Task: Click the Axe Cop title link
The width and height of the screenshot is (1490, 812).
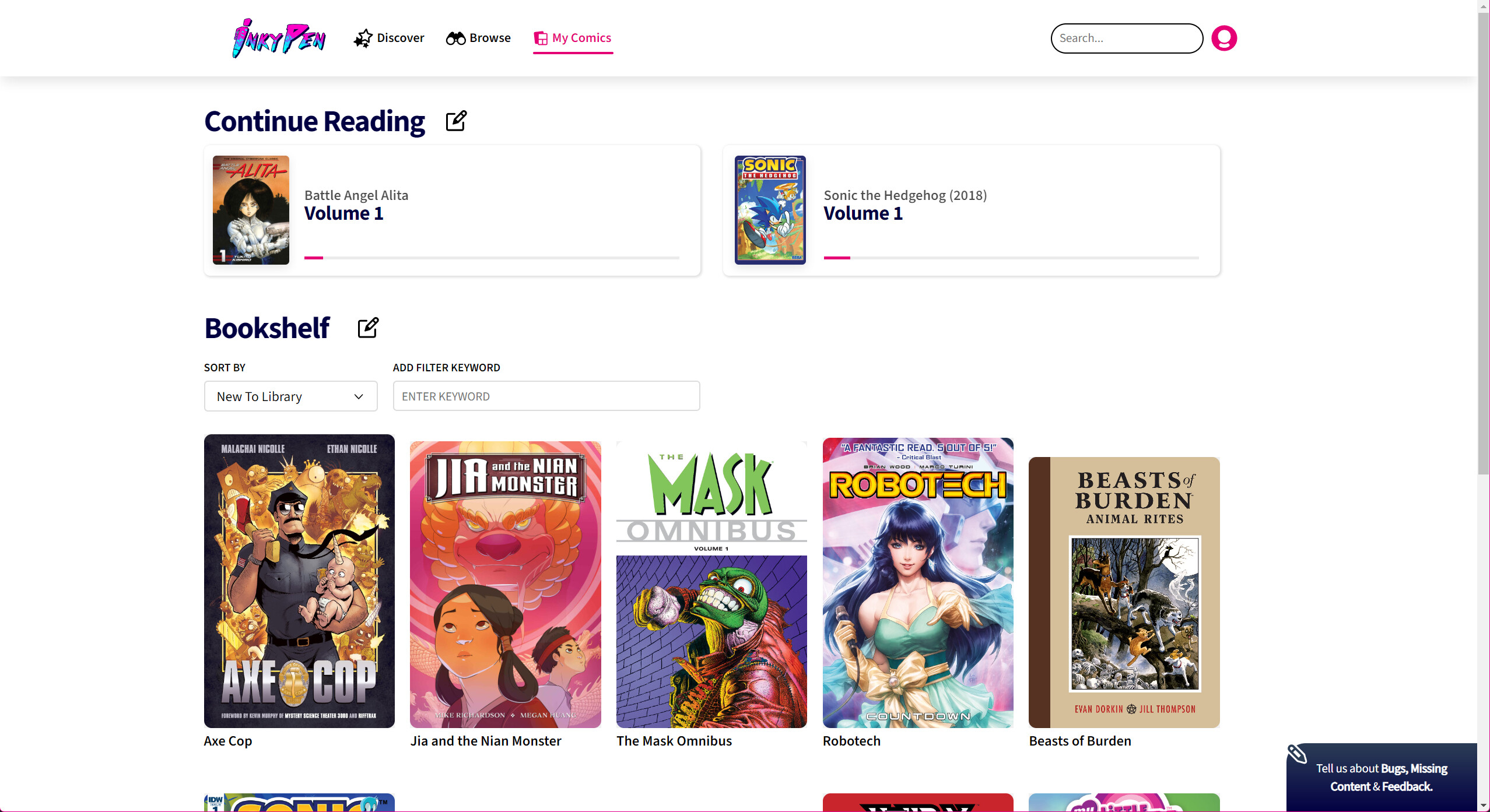Action: pos(228,741)
